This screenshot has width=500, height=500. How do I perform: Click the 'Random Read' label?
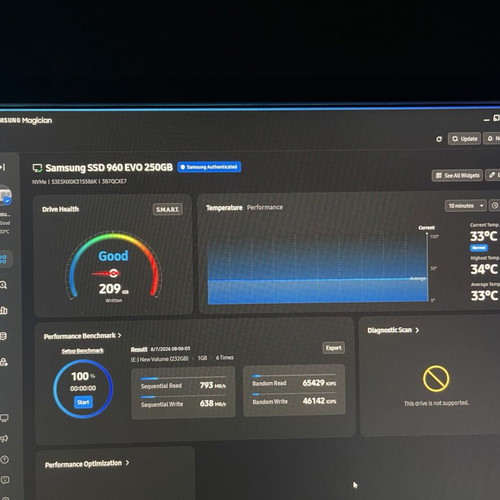click(269, 383)
